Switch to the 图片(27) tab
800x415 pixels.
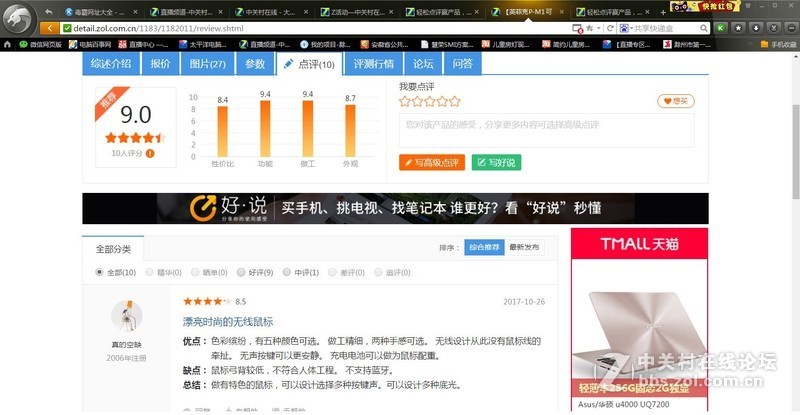(x=207, y=63)
